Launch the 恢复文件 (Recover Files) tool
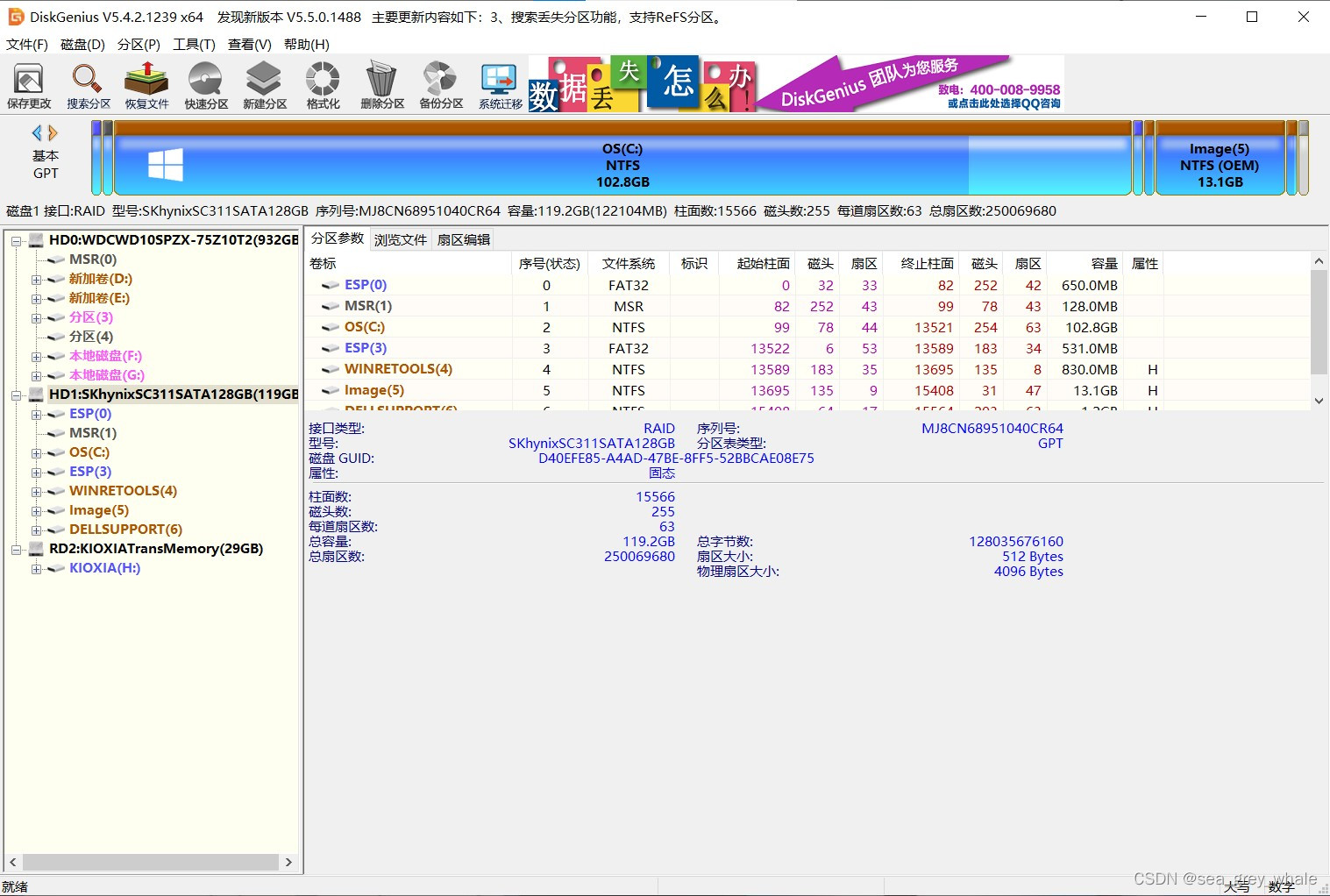 click(x=146, y=86)
